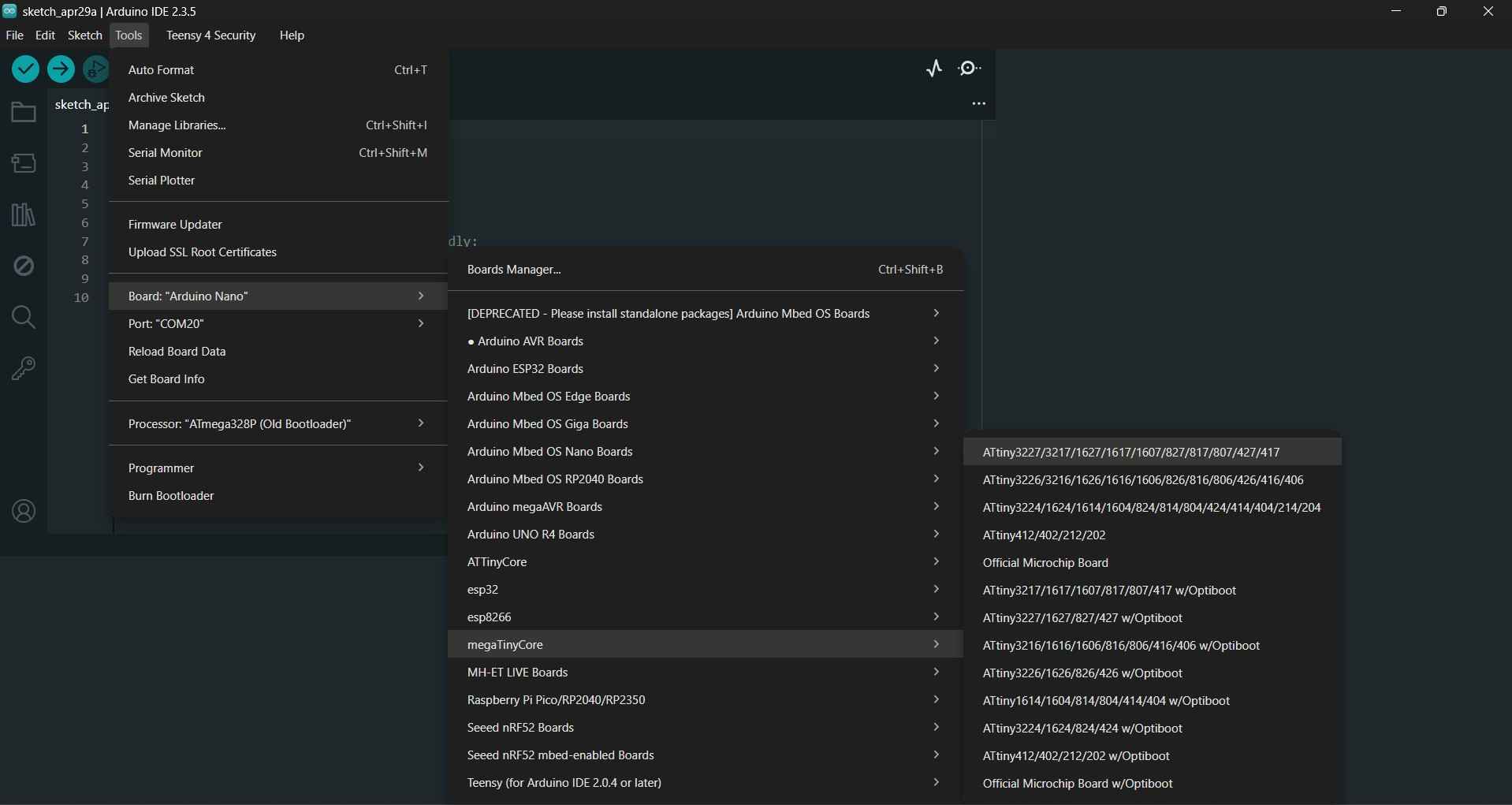Open the Serial Plotter toolbar icon

click(934, 69)
